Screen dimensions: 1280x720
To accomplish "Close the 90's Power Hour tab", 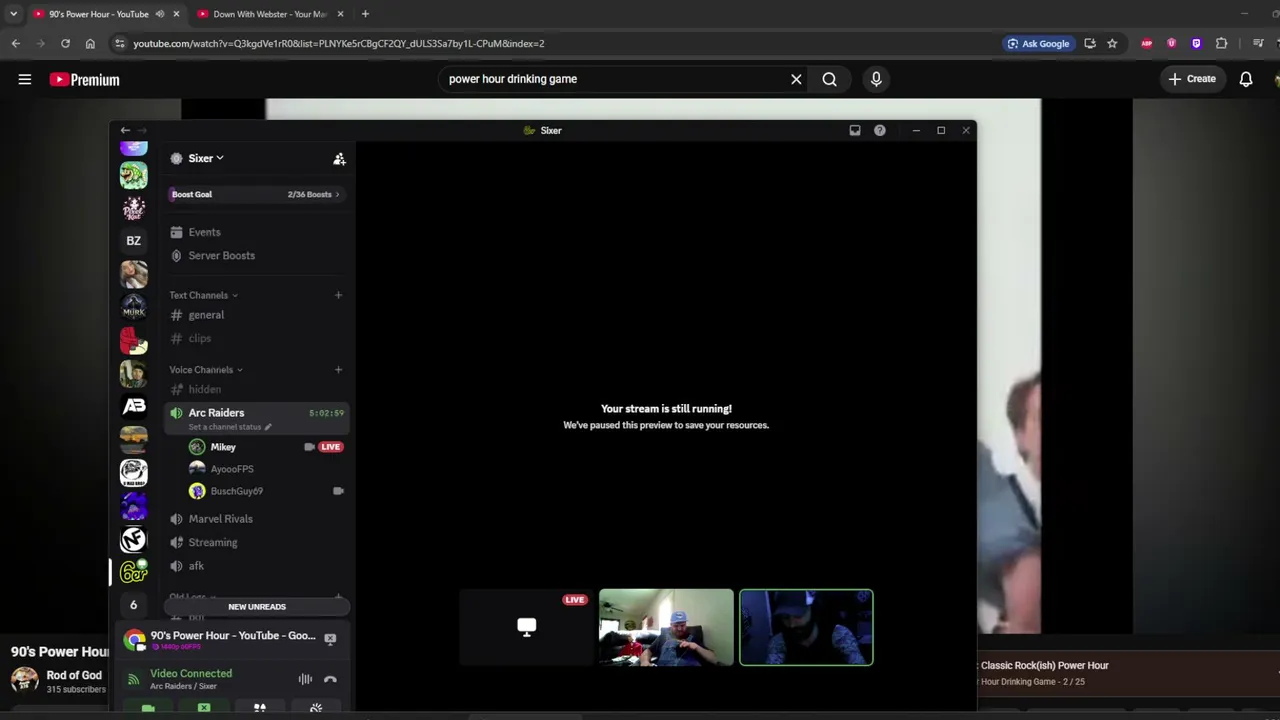I will (176, 14).
